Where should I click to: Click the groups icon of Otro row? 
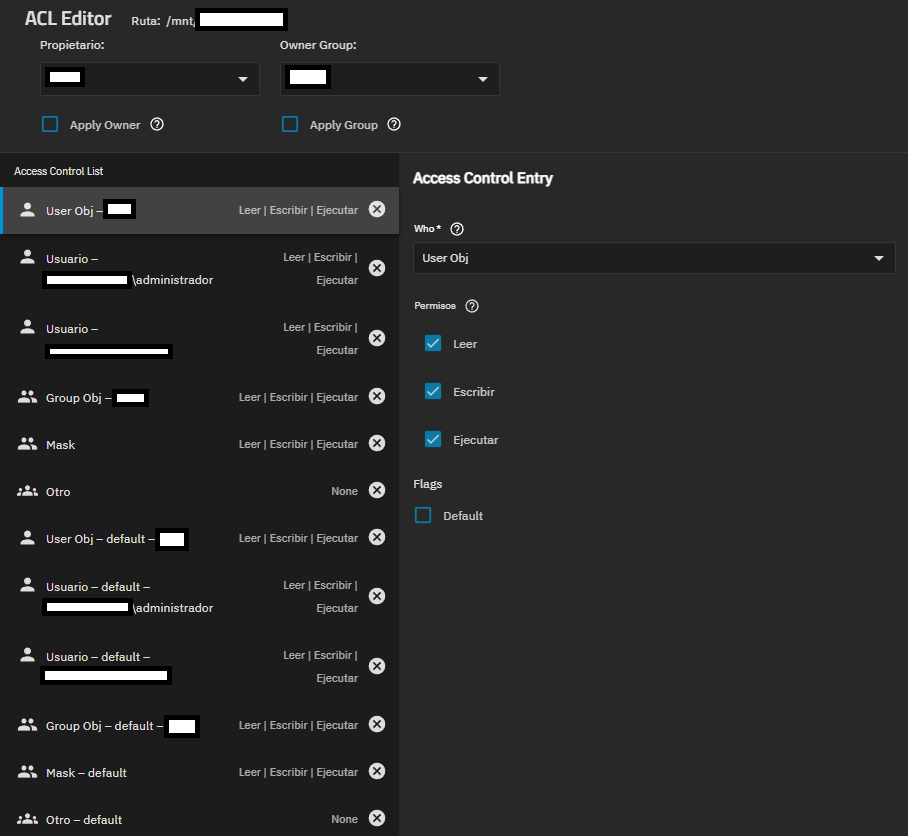coord(27,492)
